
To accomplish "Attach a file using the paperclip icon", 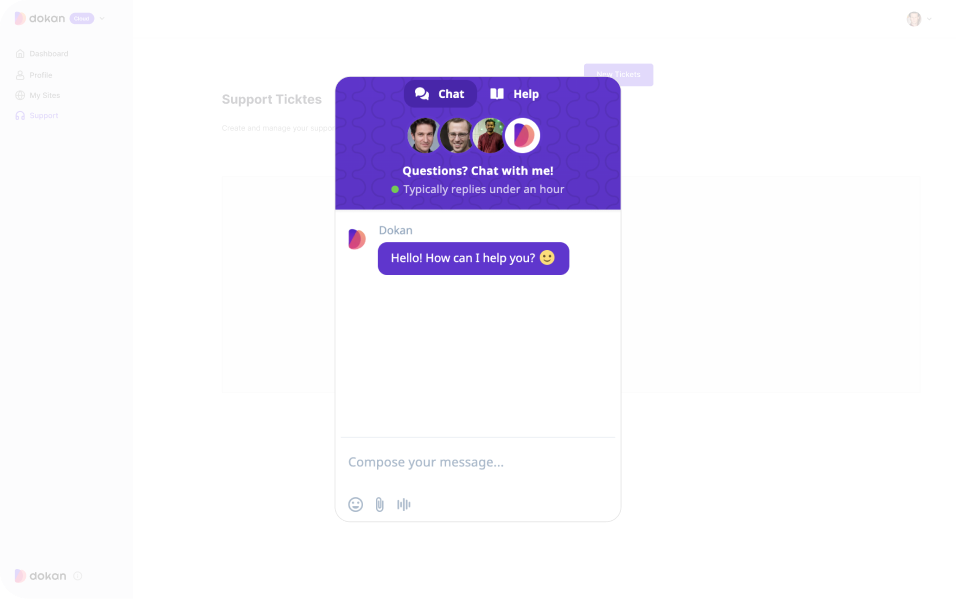I will (x=380, y=504).
